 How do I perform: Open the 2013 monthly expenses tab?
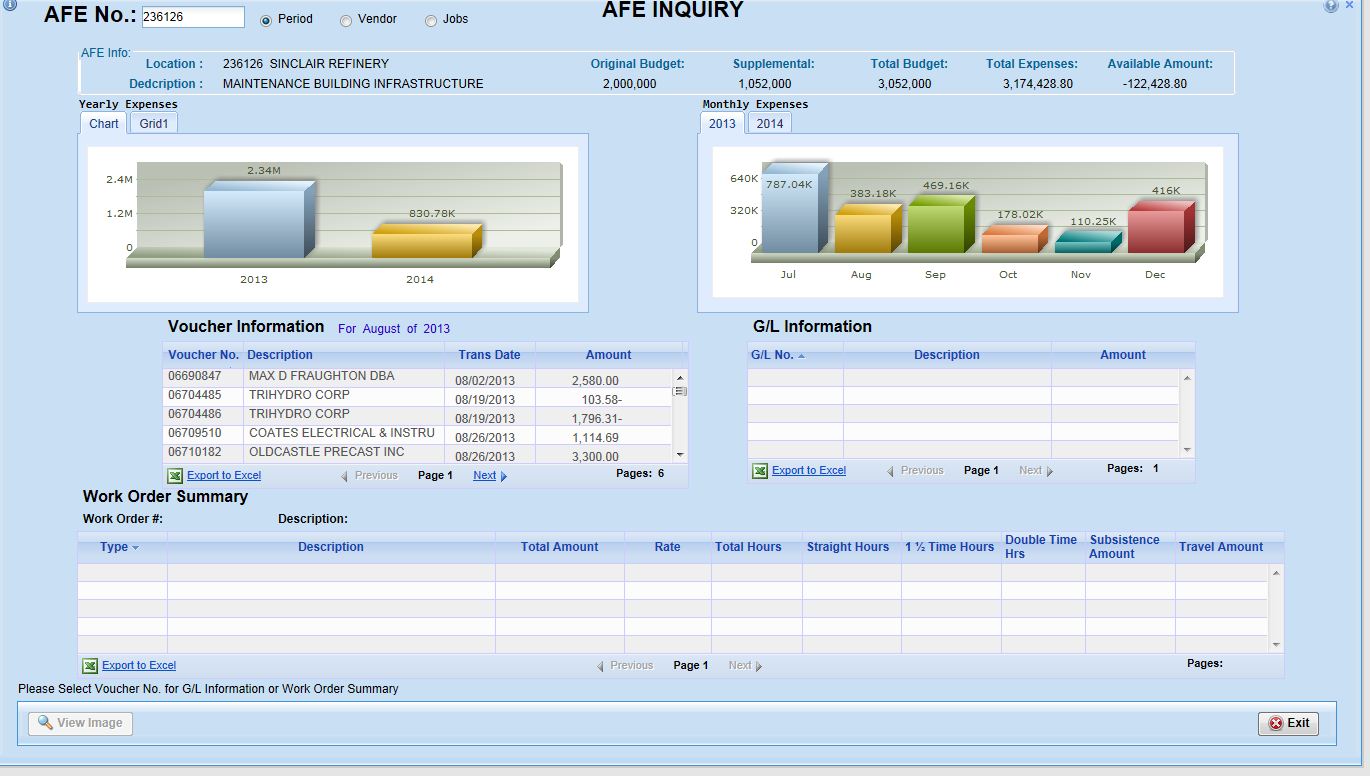pyautogui.click(x=722, y=124)
